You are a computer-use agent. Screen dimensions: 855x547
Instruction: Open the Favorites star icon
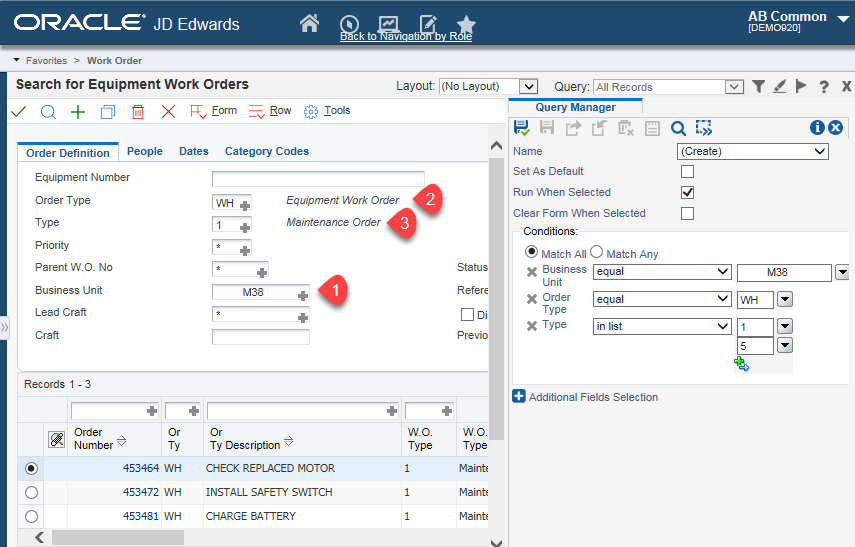click(466, 24)
